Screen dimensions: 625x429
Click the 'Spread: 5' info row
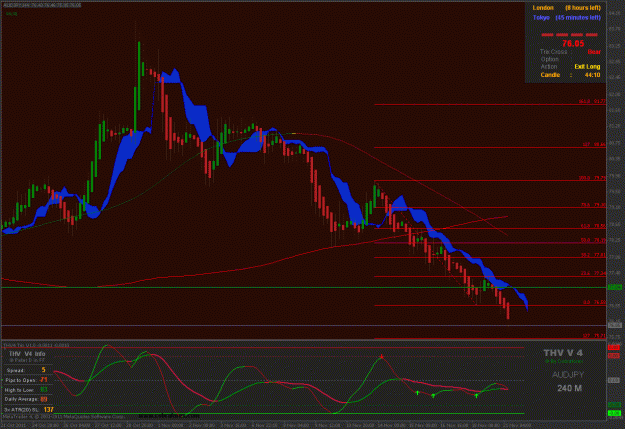(x=26, y=370)
